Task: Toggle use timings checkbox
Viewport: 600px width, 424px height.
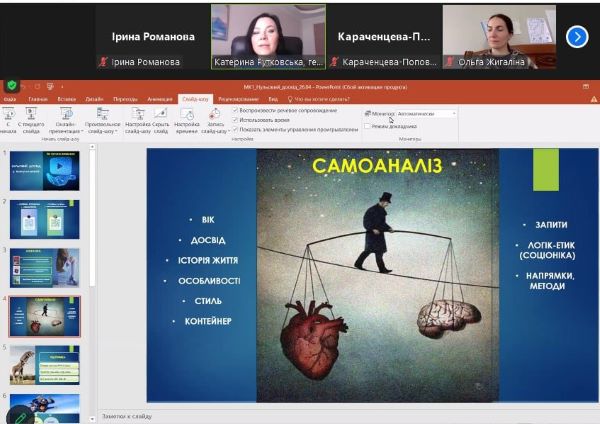Action: pos(235,120)
